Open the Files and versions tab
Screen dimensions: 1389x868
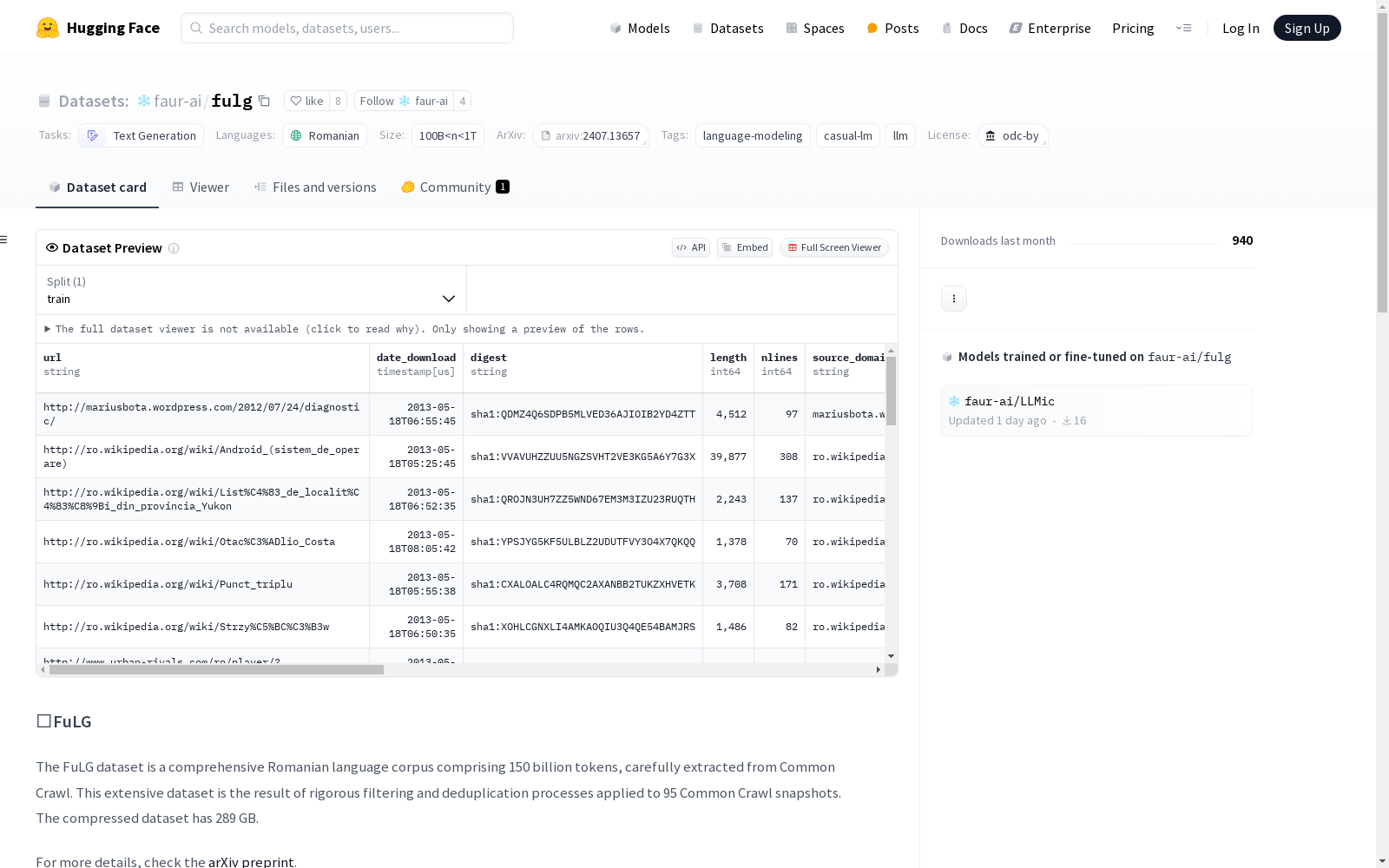[x=315, y=187]
